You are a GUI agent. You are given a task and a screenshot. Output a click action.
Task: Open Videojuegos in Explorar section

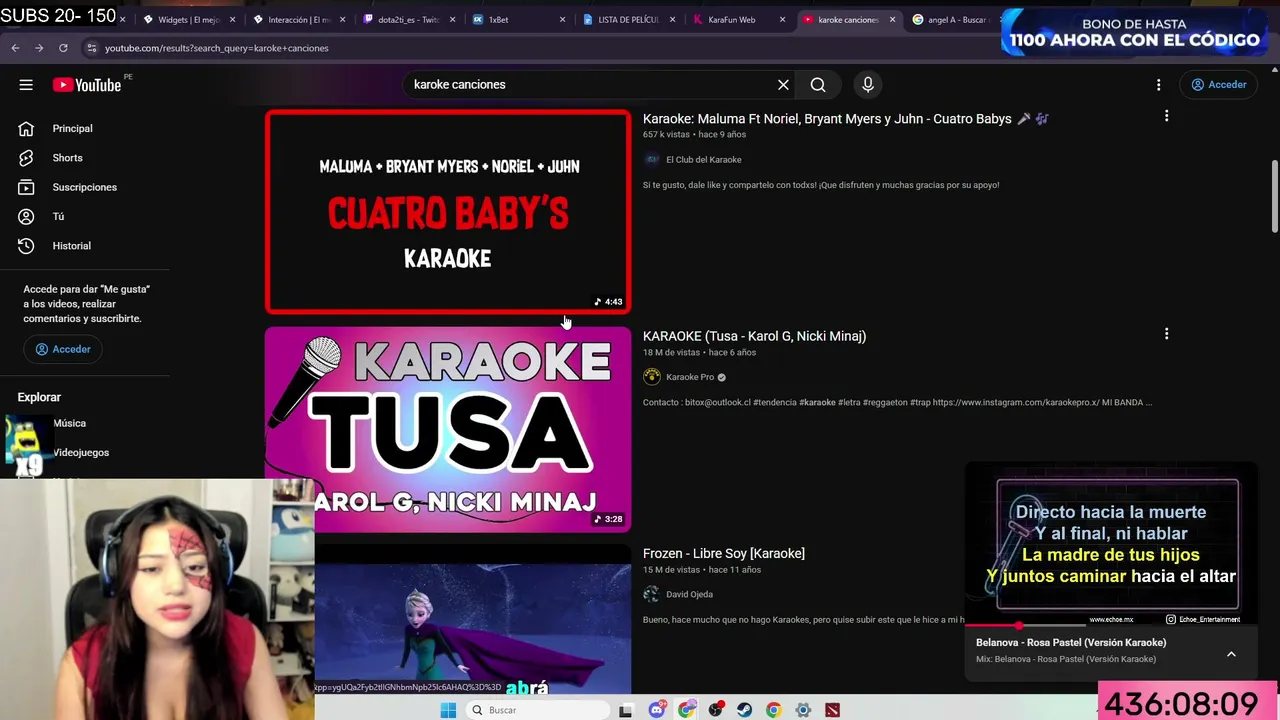click(81, 452)
